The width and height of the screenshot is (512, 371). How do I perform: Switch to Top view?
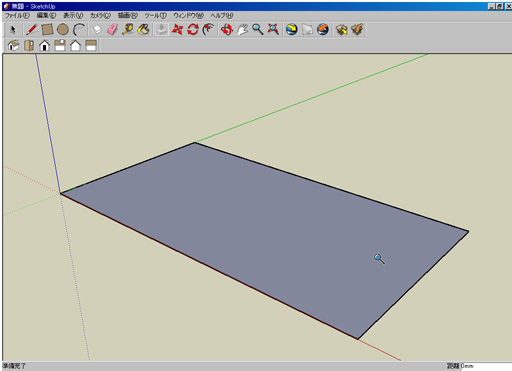point(29,45)
